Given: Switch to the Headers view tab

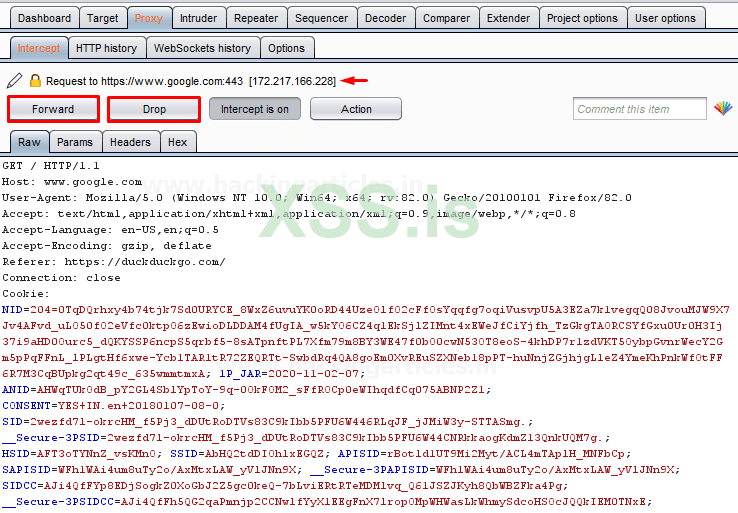Looking at the screenshot, I should pyautogui.click(x=130, y=142).
